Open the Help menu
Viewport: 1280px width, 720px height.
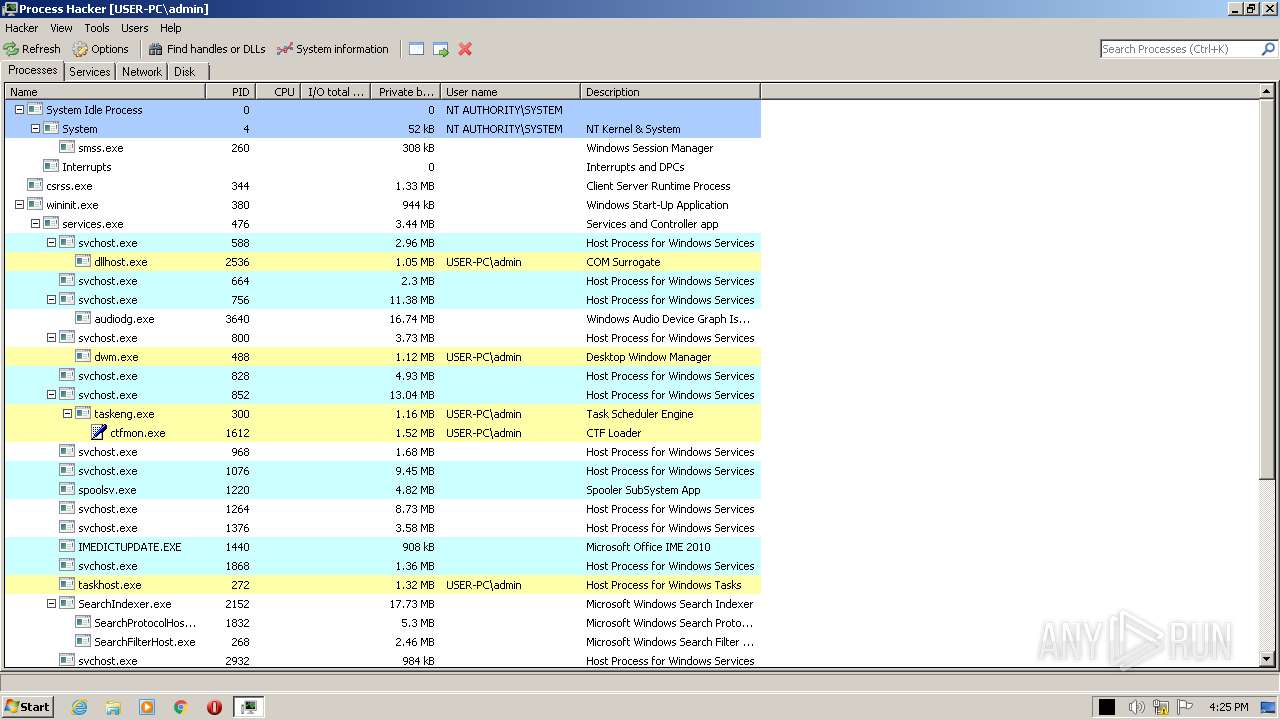pos(171,28)
